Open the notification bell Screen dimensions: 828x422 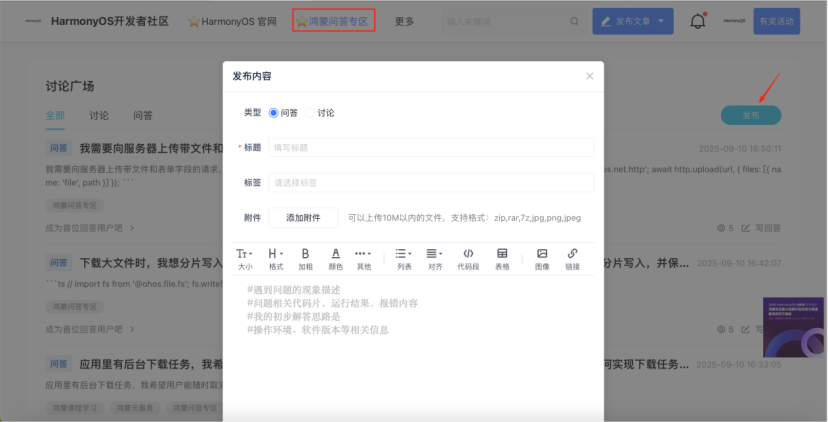pyautogui.click(x=698, y=21)
